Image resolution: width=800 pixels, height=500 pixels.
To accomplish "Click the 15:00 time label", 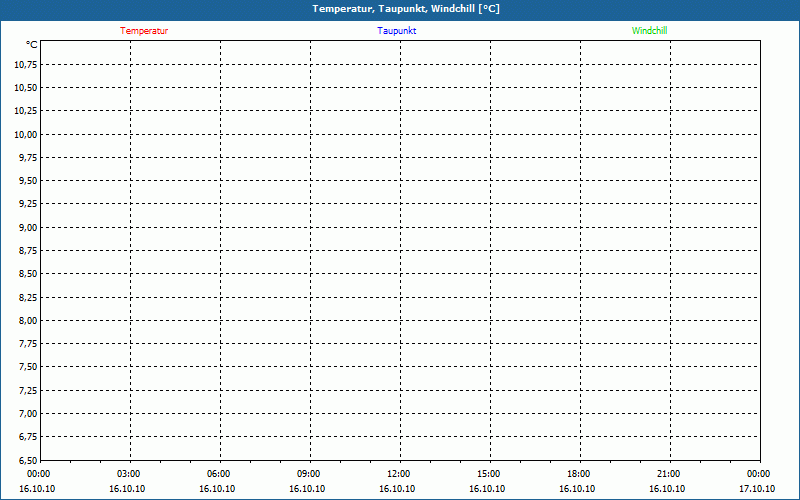I will [x=489, y=474].
